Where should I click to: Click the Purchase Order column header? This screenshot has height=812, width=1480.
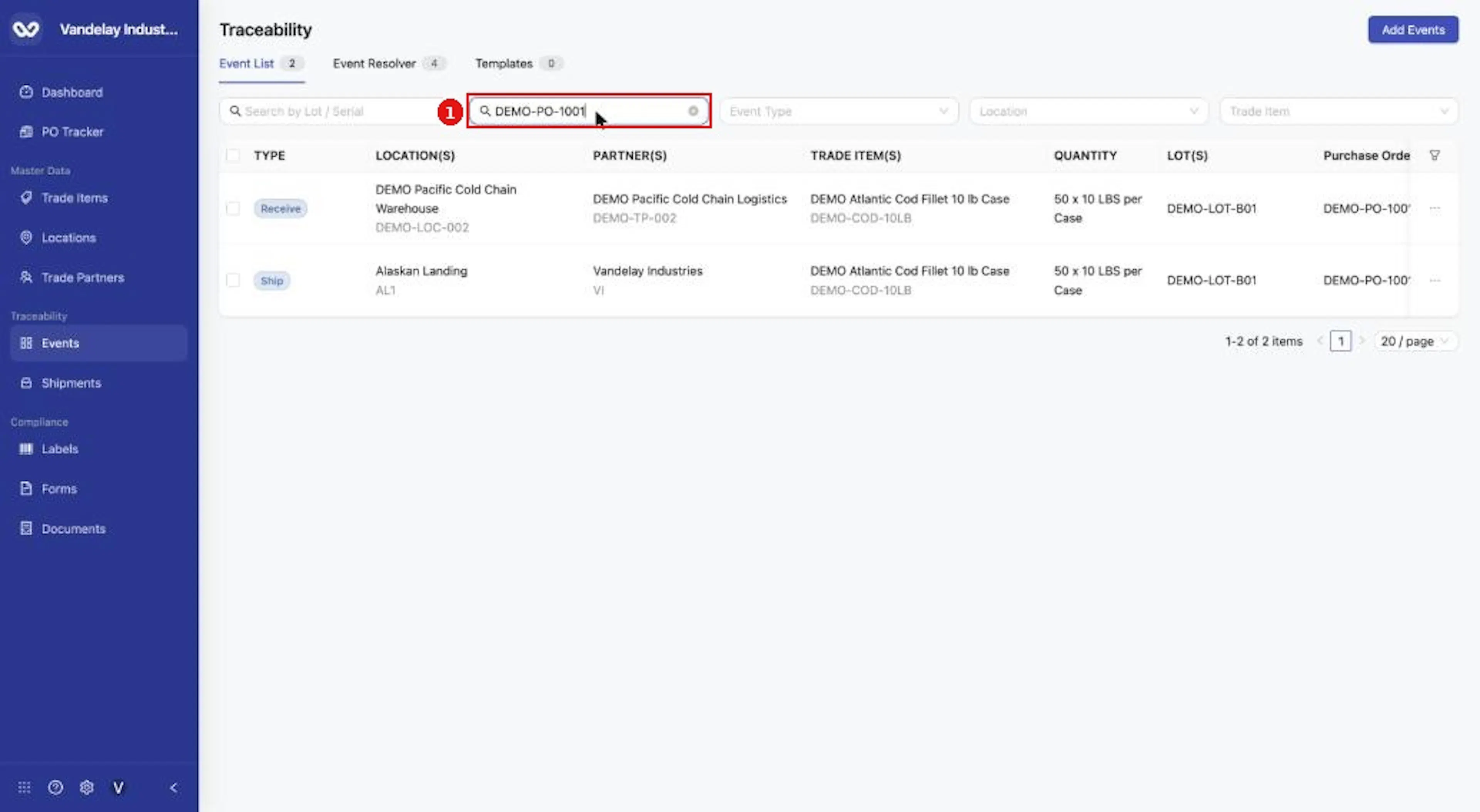click(x=1366, y=155)
